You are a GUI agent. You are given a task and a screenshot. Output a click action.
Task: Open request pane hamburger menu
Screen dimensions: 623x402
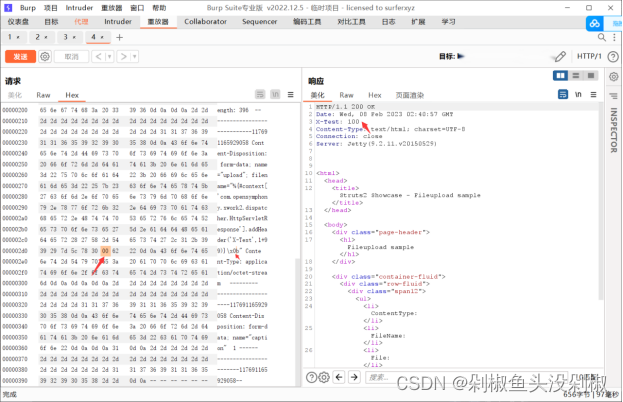[x=290, y=94]
